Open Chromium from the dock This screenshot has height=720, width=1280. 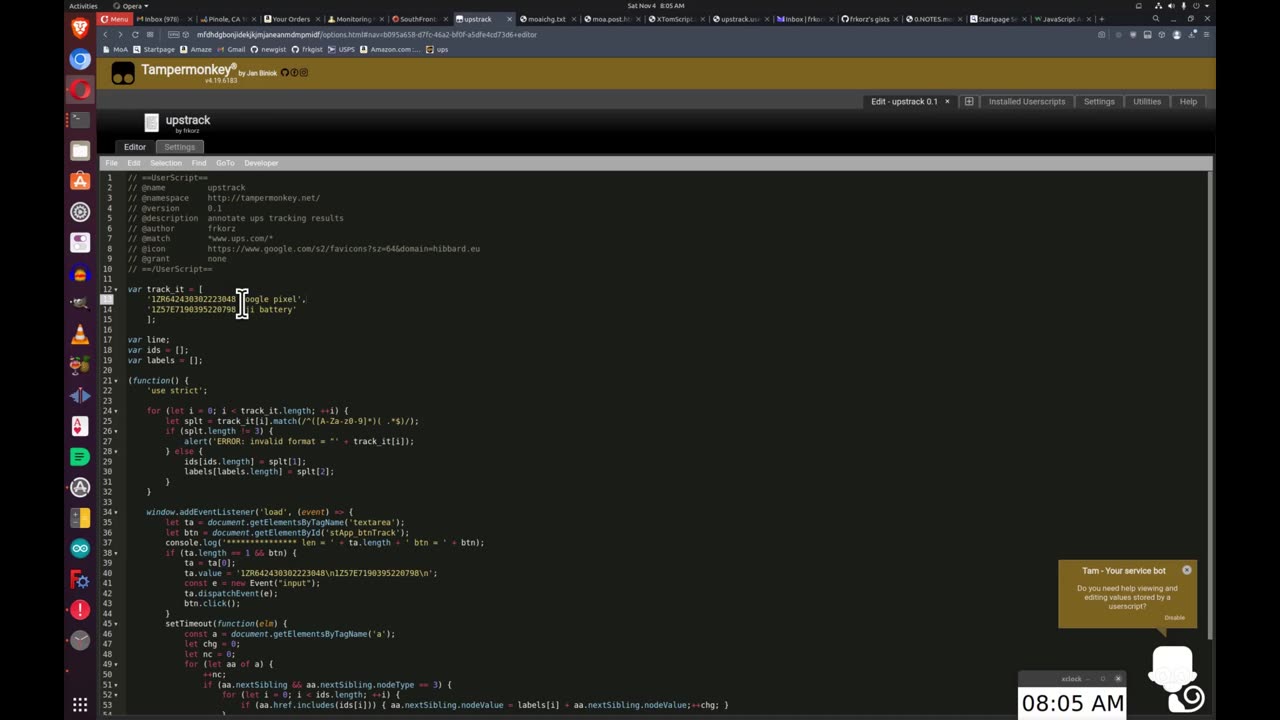[x=80, y=59]
